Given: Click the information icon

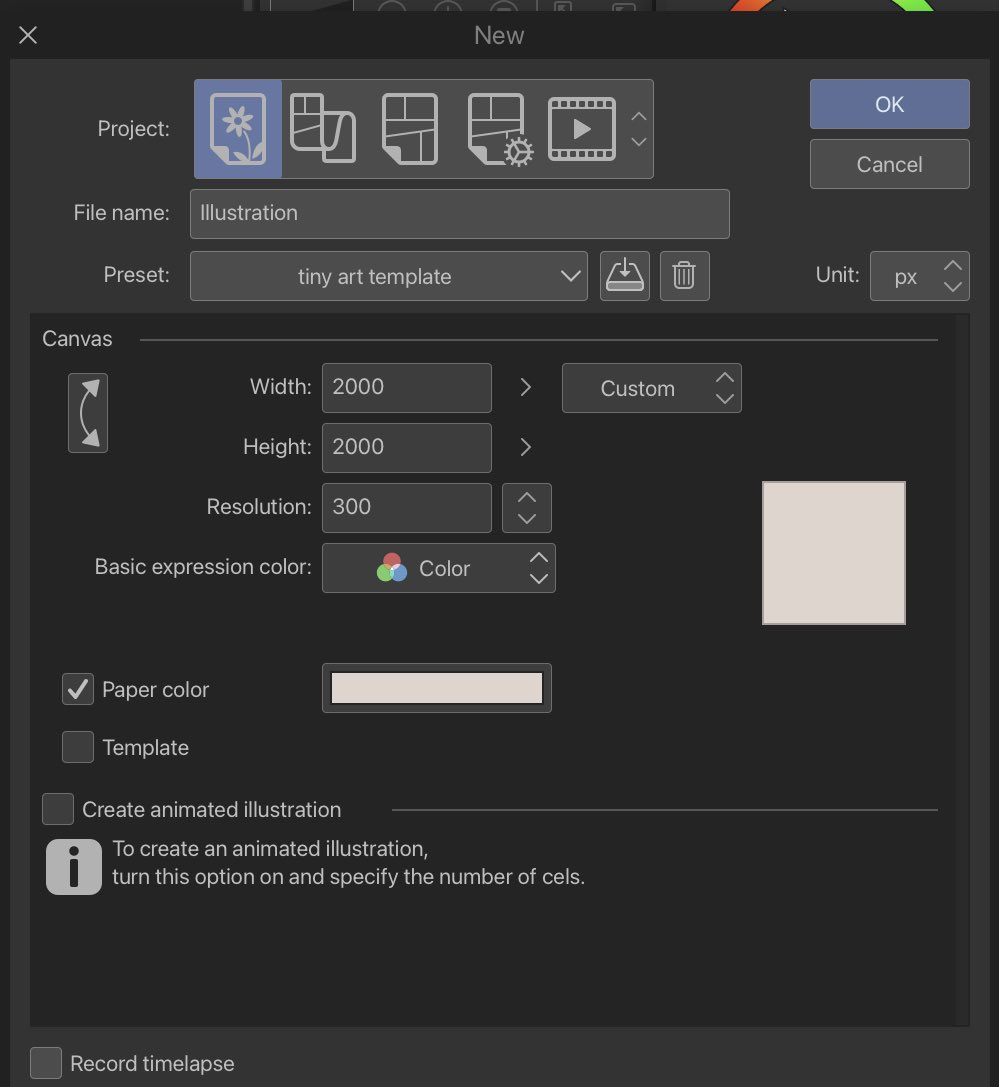Looking at the screenshot, I should [74, 867].
